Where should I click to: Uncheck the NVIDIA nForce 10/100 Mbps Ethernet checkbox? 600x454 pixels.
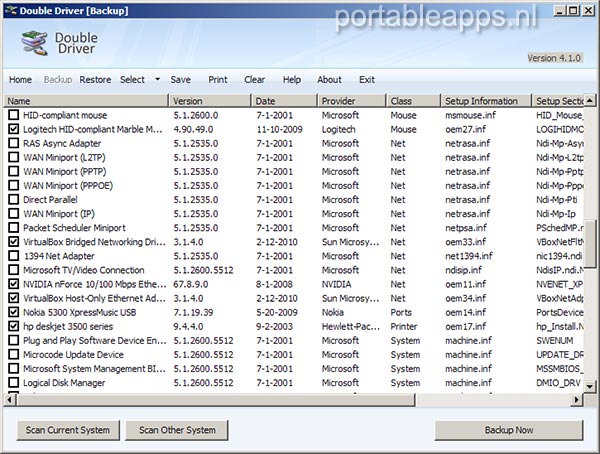13,284
